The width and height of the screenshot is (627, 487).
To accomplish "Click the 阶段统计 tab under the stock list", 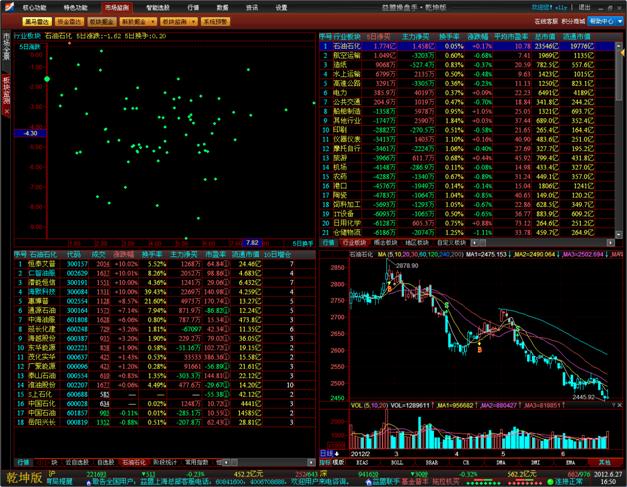I will click(x=165, y=462).
